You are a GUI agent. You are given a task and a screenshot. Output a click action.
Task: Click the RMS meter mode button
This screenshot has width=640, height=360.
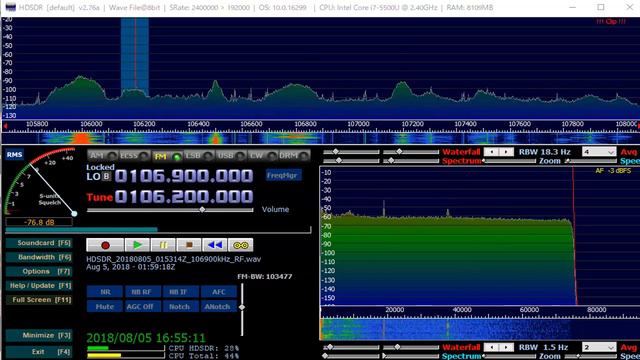[14, 155]
